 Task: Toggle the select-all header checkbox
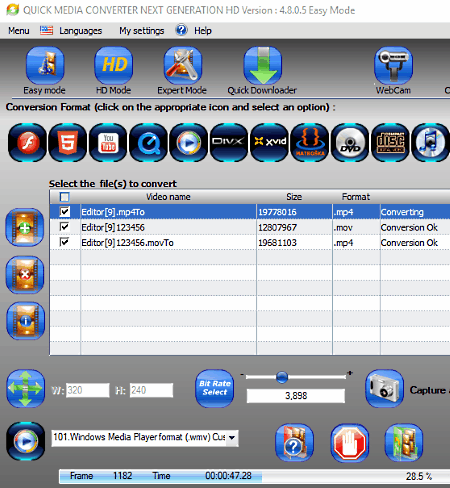(x=64, y=197)
